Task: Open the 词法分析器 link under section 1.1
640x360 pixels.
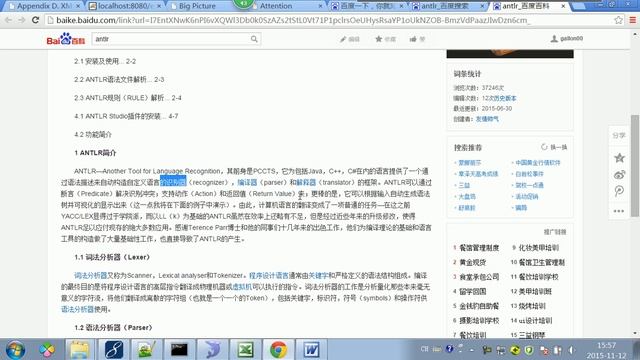Action: (x=90, y=276)
